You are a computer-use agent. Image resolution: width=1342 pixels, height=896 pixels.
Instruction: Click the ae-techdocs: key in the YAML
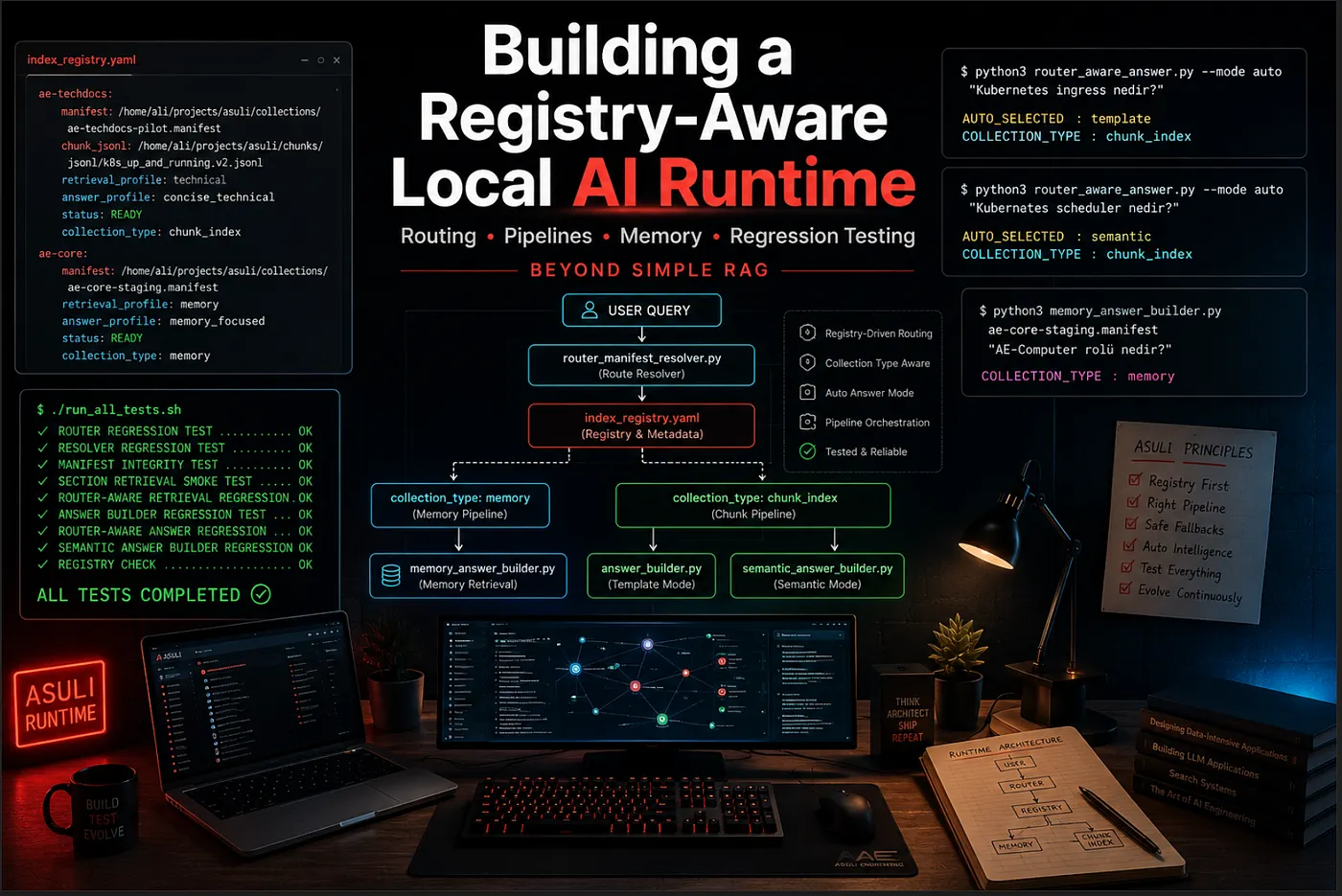76,94
